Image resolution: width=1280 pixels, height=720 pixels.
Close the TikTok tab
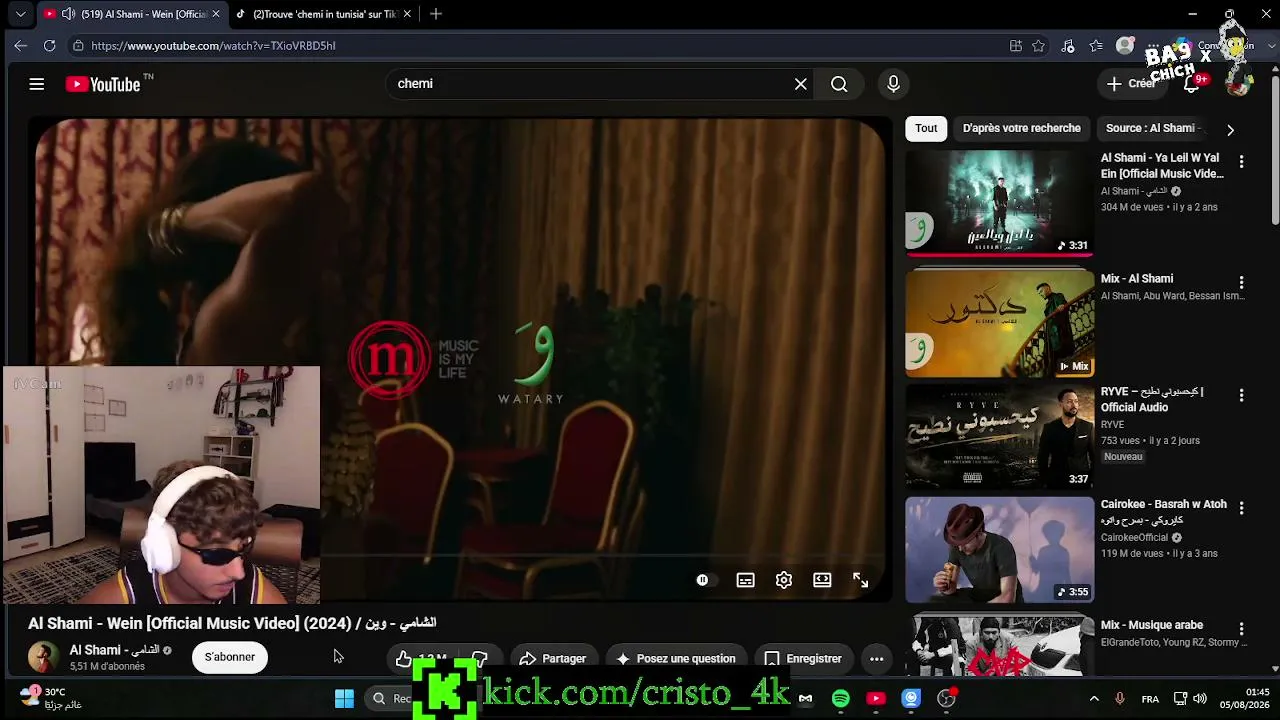point(407,14)
